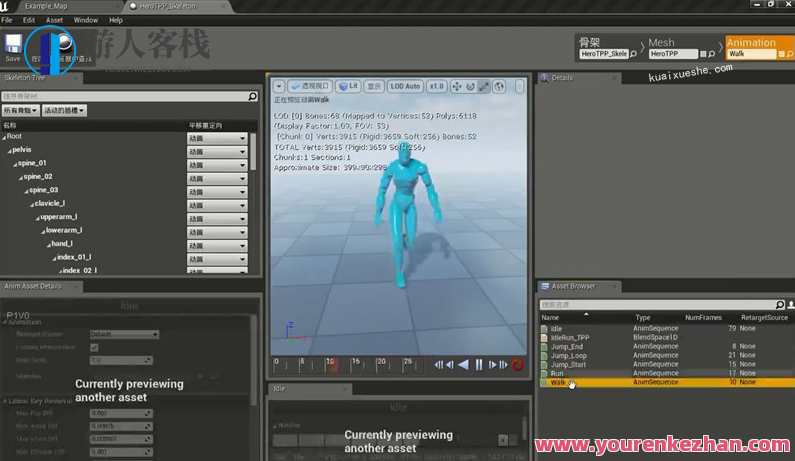
Task: Jump to the last frame of the animation
Action: (x=503, y=365)
